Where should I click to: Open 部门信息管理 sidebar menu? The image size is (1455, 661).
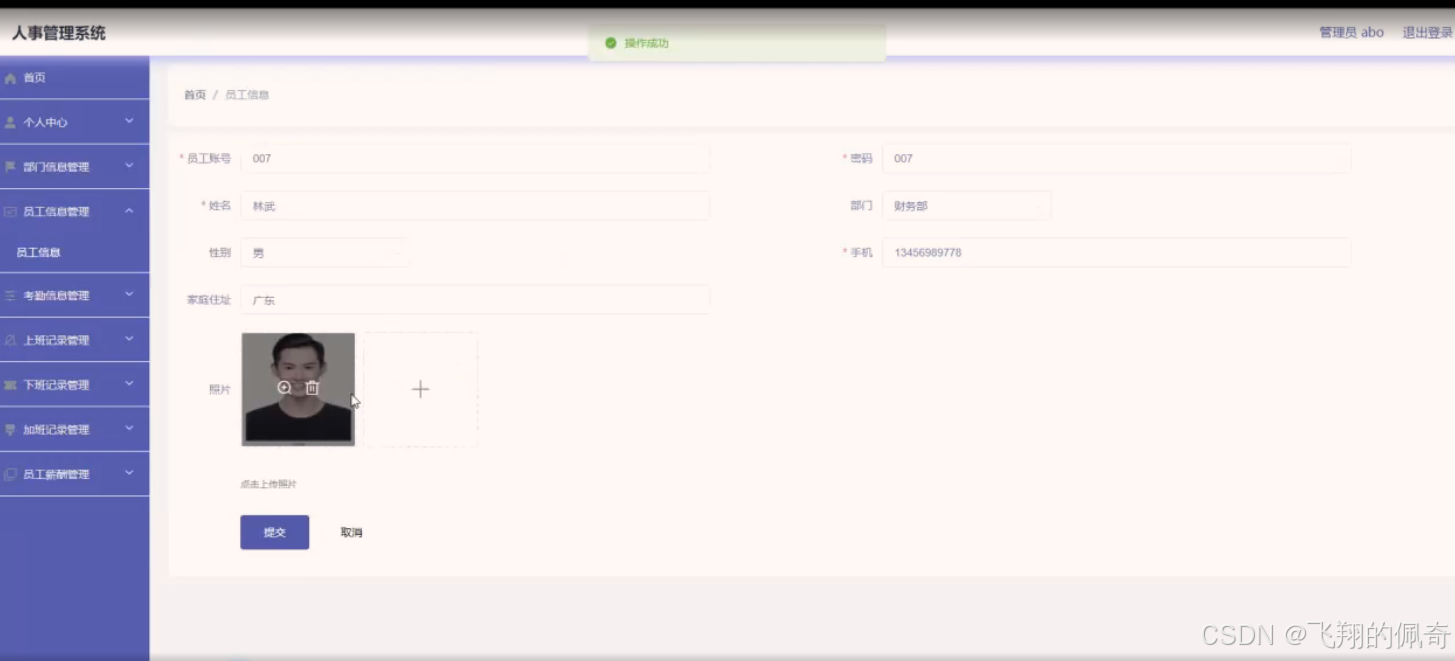(x=74, y=167)
